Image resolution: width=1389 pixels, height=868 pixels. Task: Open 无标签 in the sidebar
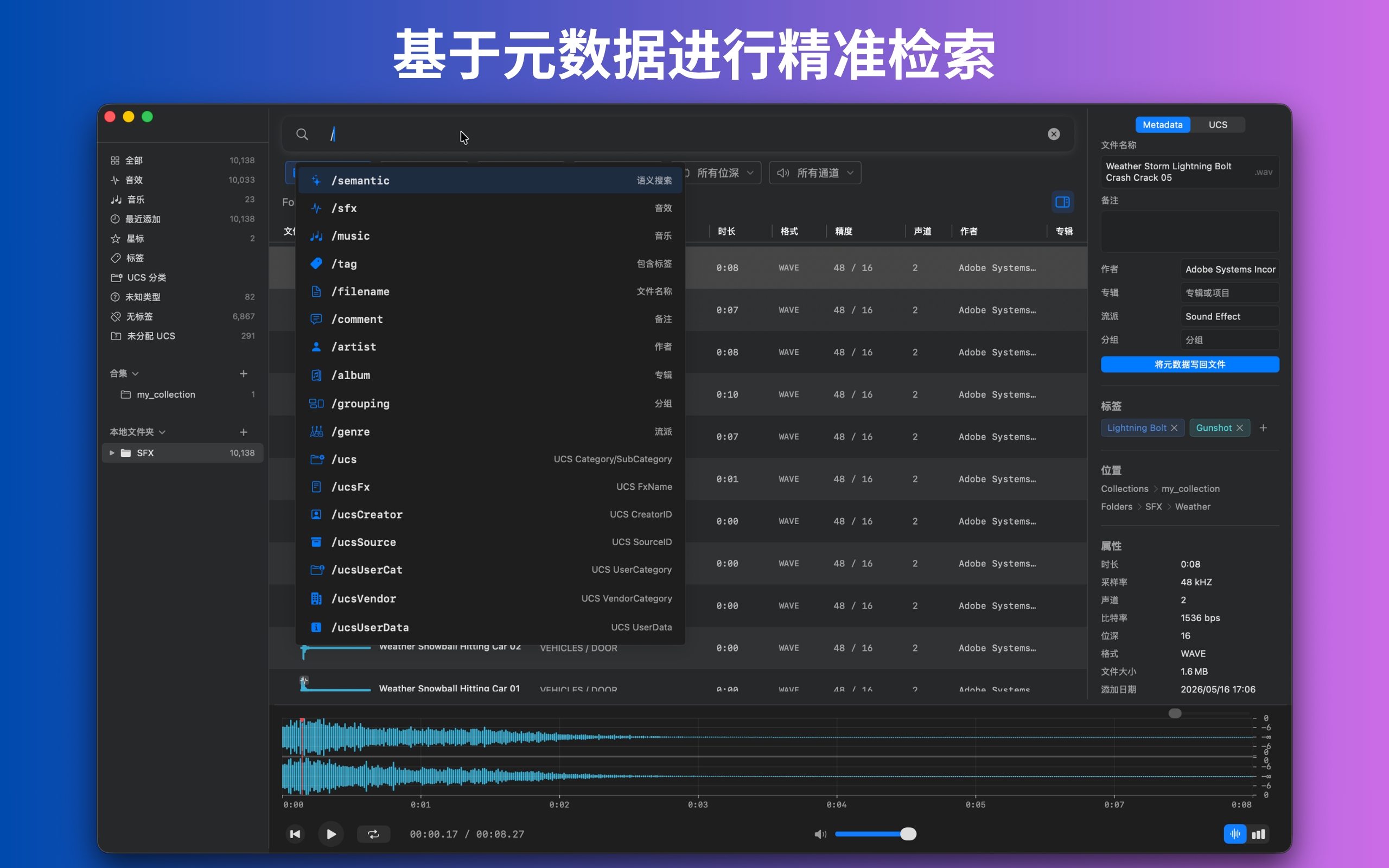182,316
